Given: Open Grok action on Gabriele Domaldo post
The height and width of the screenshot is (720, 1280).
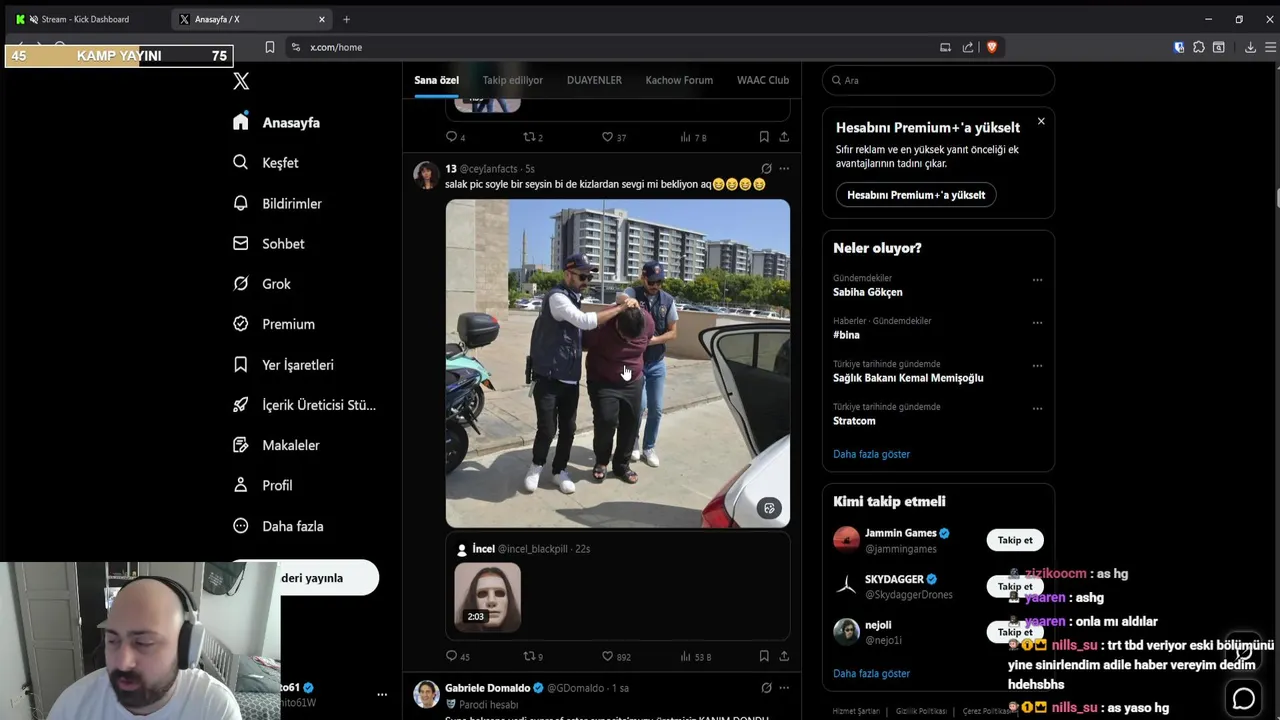Looking at the screenshot, I should click(766, 688).
